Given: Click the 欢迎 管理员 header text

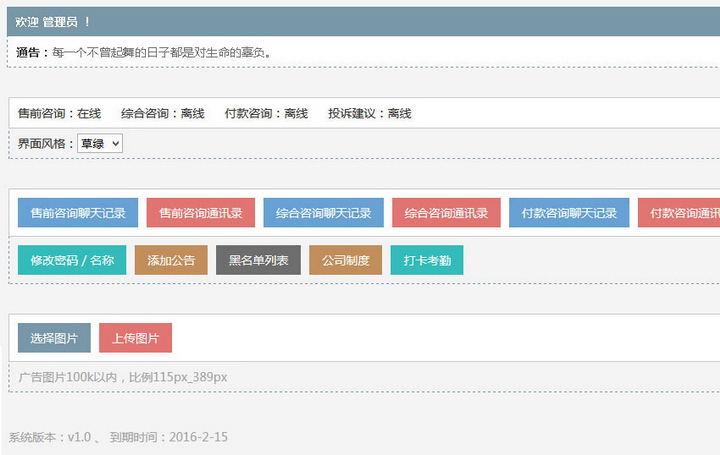Looking at the screenshot, I should tap(52, 22).
